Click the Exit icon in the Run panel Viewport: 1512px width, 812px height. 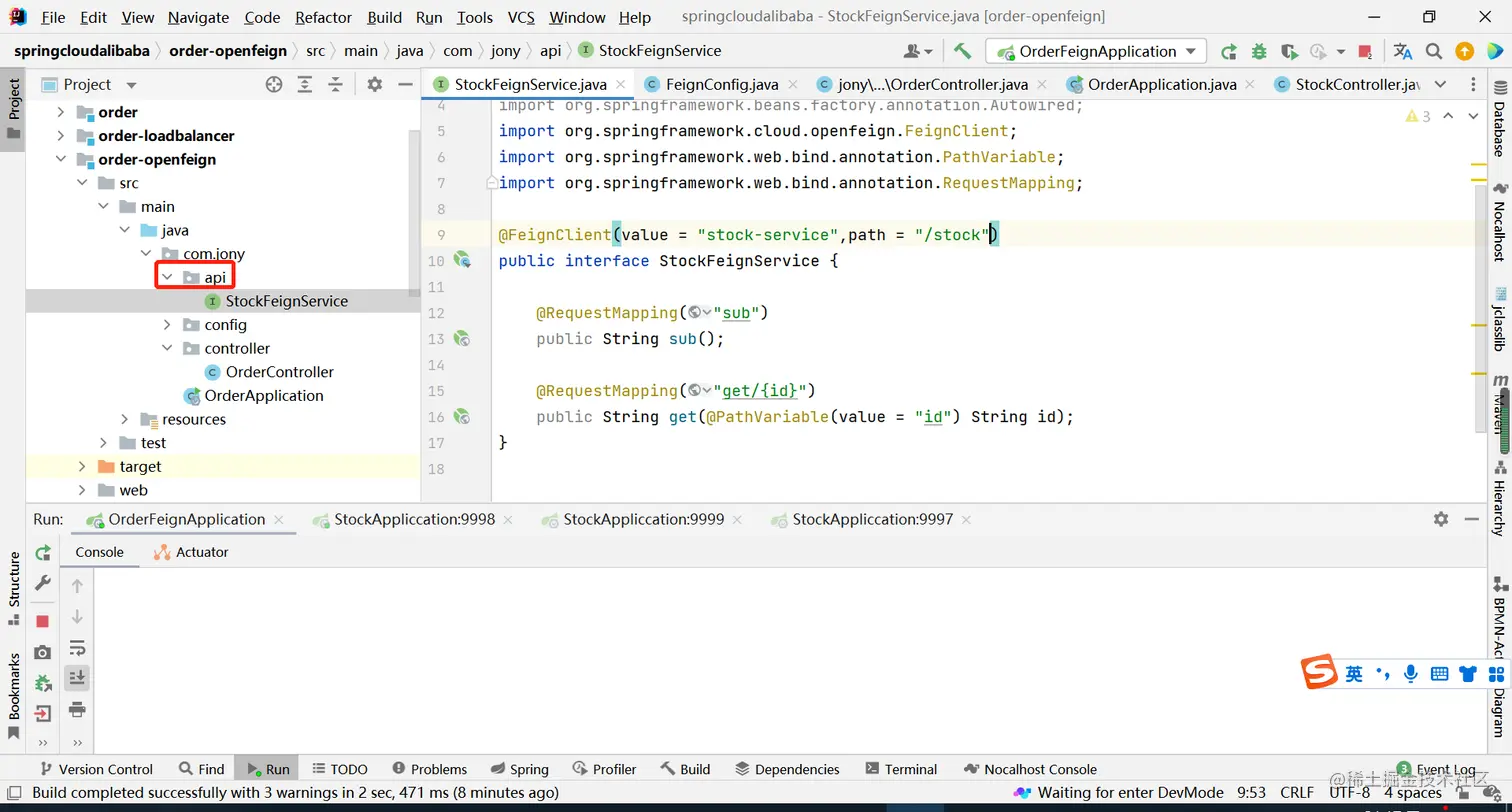42,713
